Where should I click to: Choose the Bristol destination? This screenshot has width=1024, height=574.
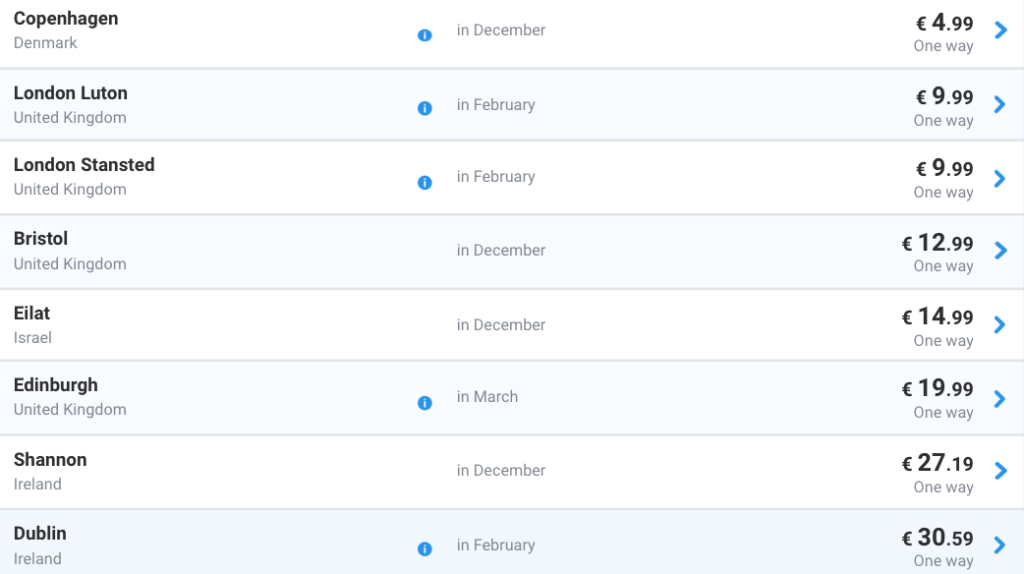point(41,239)
